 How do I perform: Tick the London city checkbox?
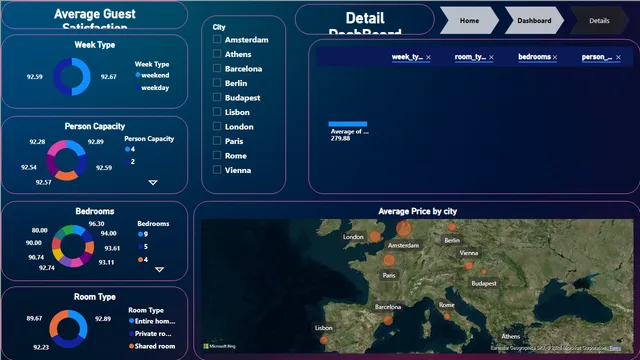(217, 126)
